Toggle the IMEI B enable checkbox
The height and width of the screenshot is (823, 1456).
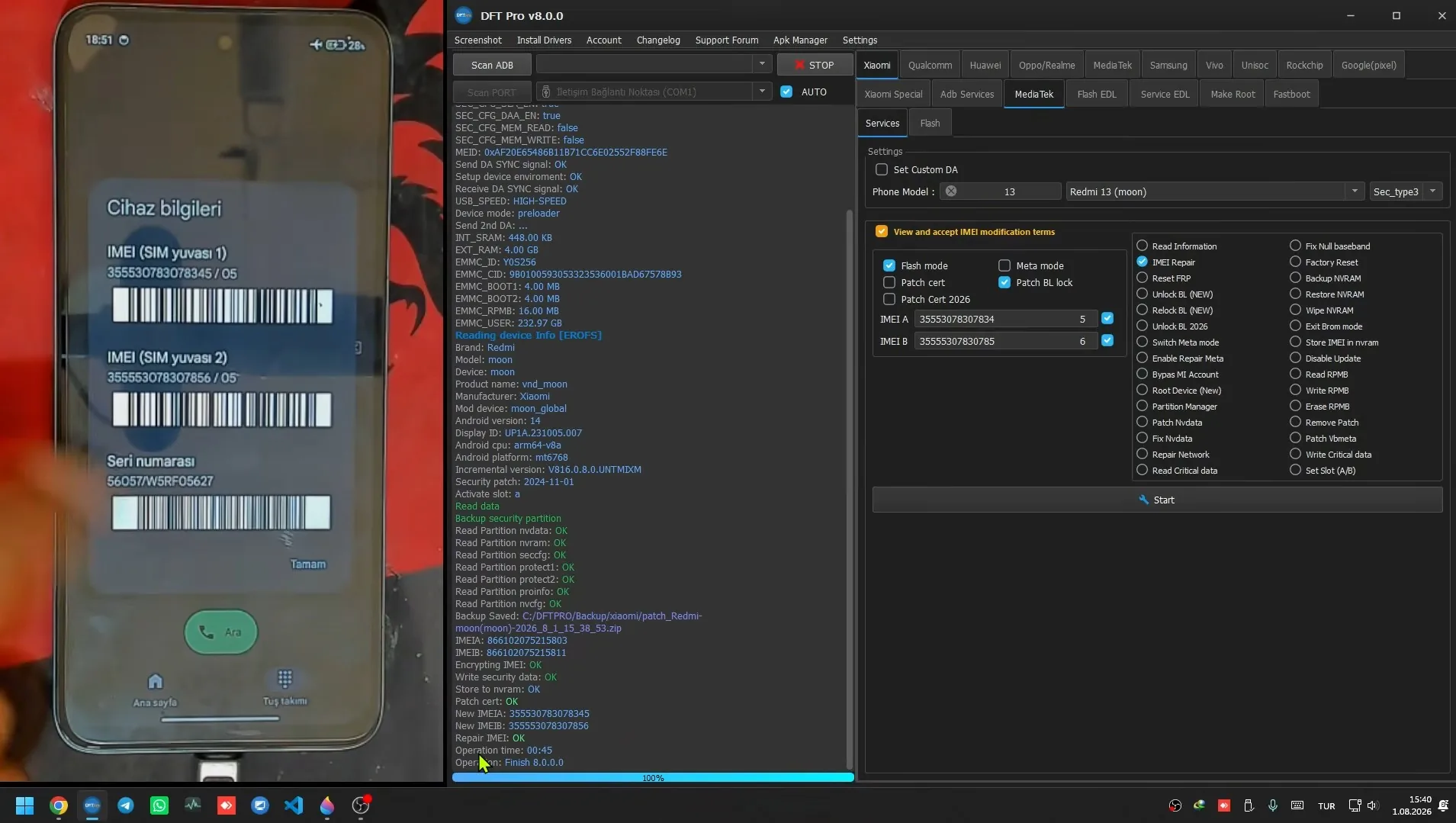[1107, 340]
